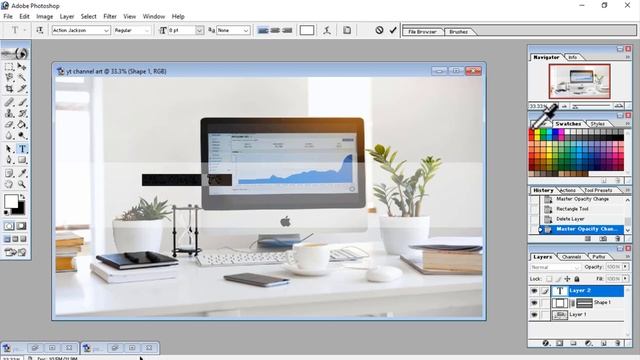Select the Healing Brush tool
This screenshot has height=360, width=640.
pyautogui.click(x=9, y=102)
